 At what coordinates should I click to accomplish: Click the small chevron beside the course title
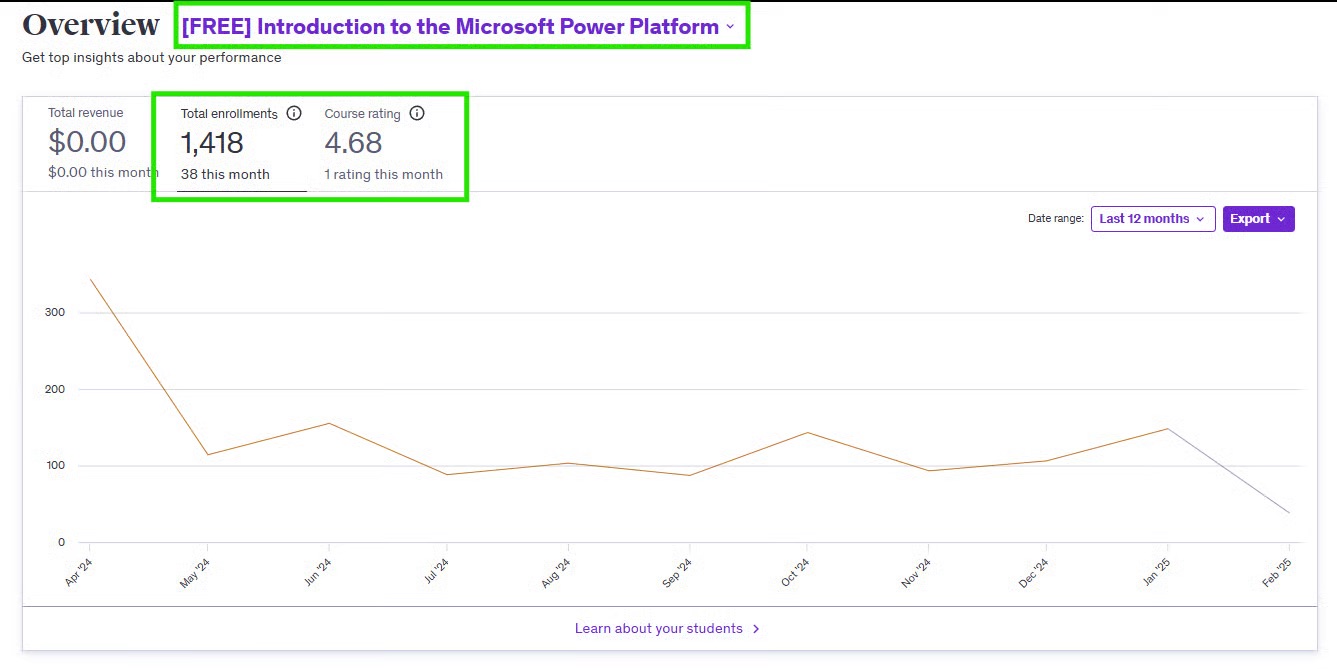pos(730,27)
